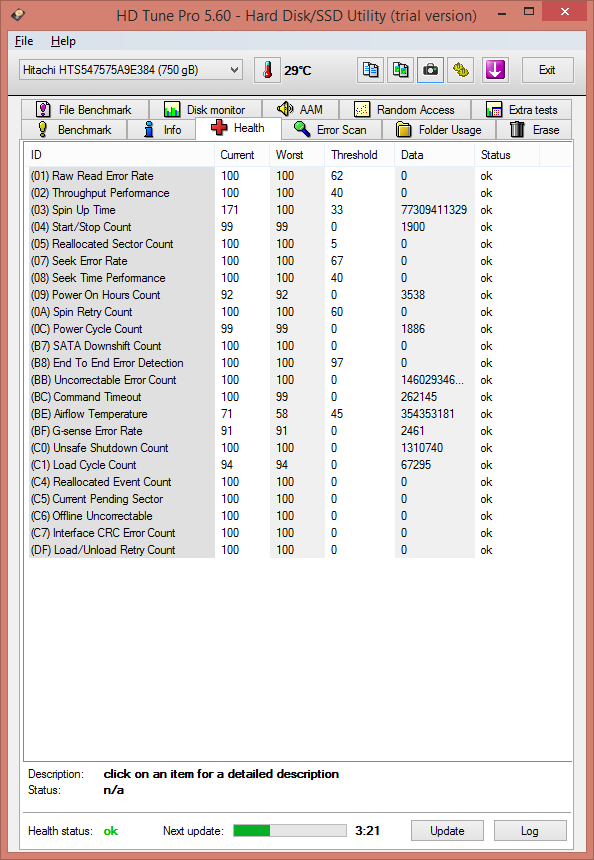Viewport: 594px width, 860px height.
Task: Click the thermometer temperature icon
Action: pyautogui.click(x=267, y=70)
